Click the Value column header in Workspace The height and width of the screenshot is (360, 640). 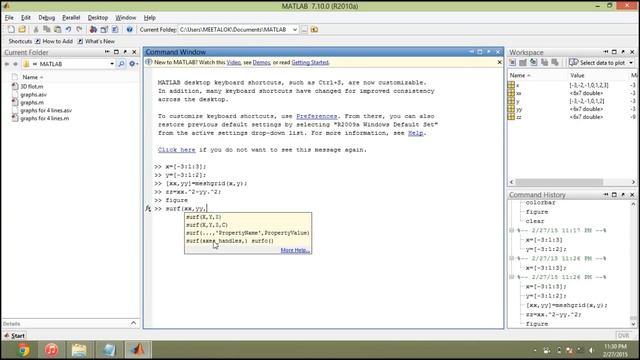tap(577, 76)
